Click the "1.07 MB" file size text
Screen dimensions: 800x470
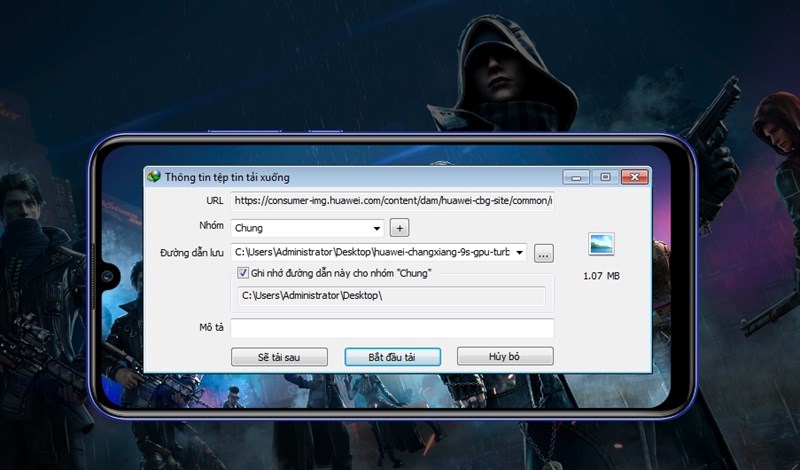[x=601, y=276]
